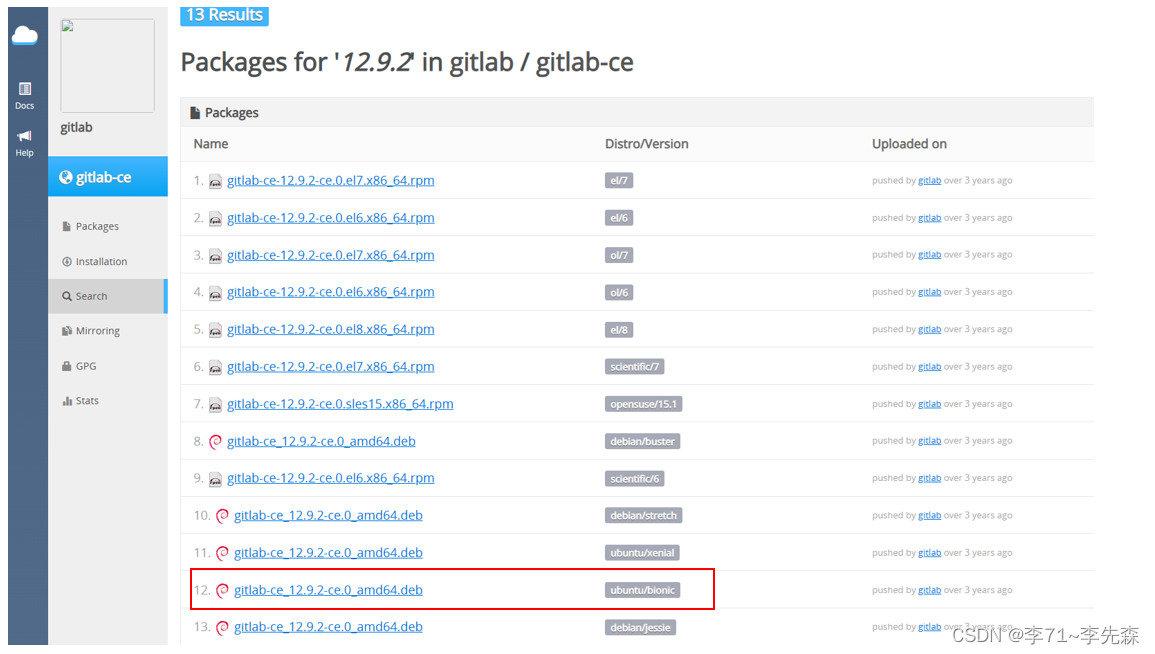Open row 8 deb link for debian/buster

[x=321, y=441]
